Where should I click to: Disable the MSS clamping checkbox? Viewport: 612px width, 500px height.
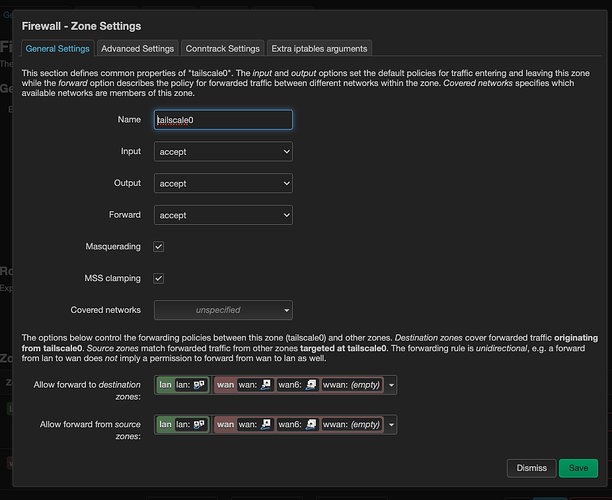pyautogui.click(x=159, y=278)
